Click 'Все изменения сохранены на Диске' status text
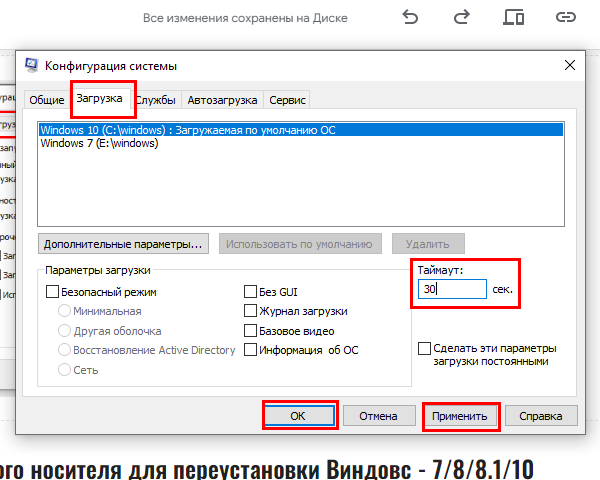This screenshot has width=600, height=480. pyautogui.click(x=245, y=18)
